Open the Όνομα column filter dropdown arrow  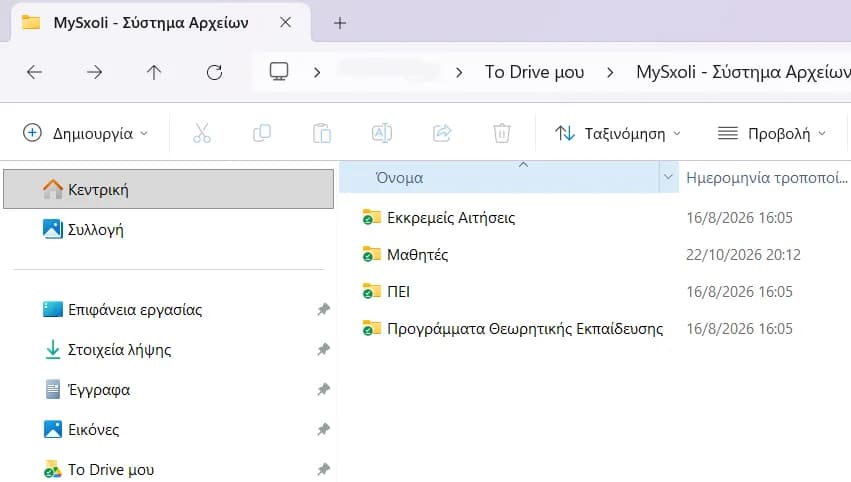coord(668,177)
